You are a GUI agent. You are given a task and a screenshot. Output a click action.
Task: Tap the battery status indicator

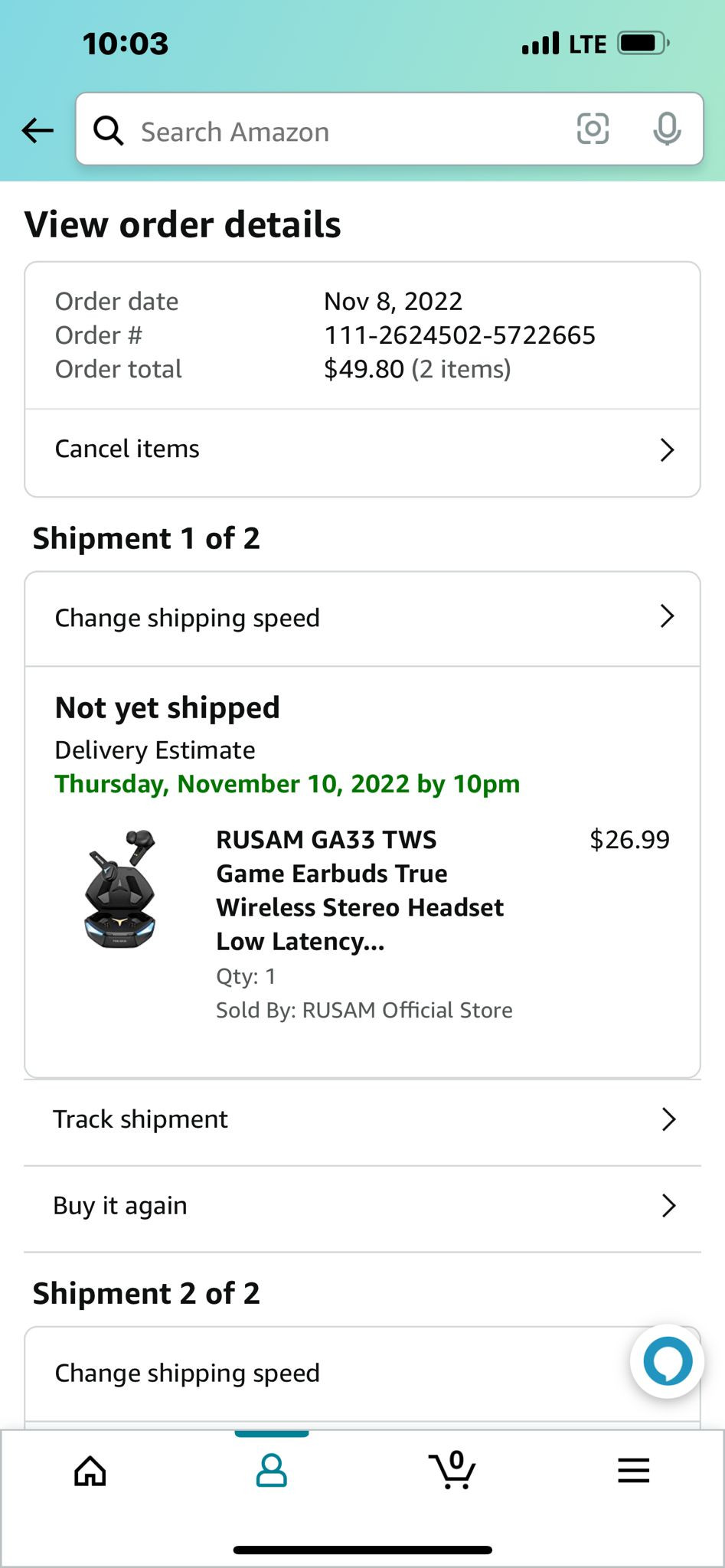pos(643,43)
